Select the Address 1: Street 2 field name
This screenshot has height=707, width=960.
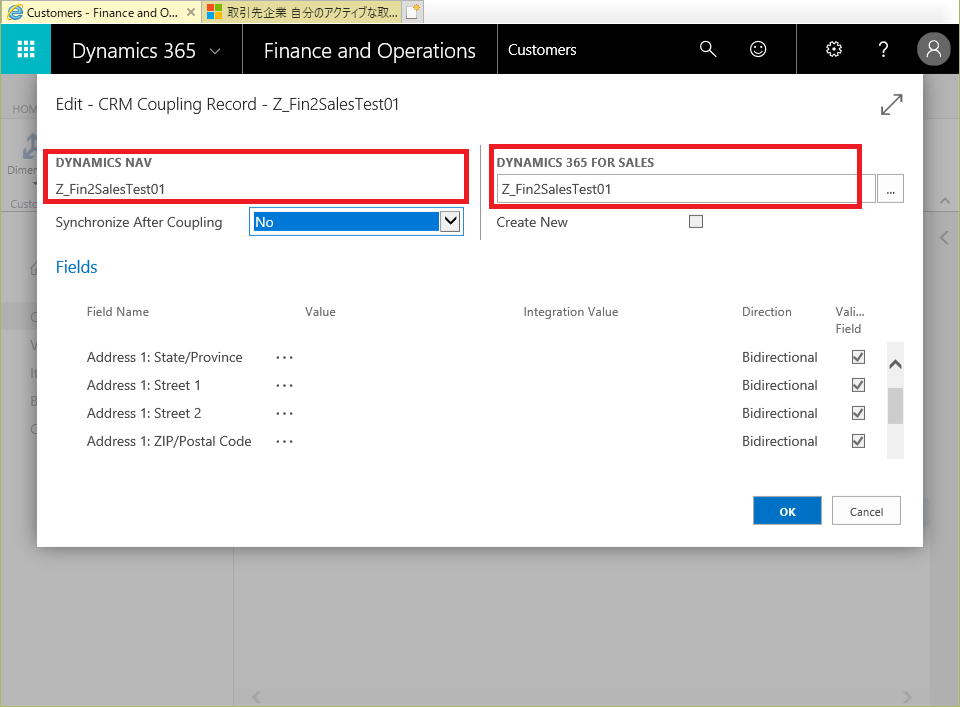[x=144, y=413]
